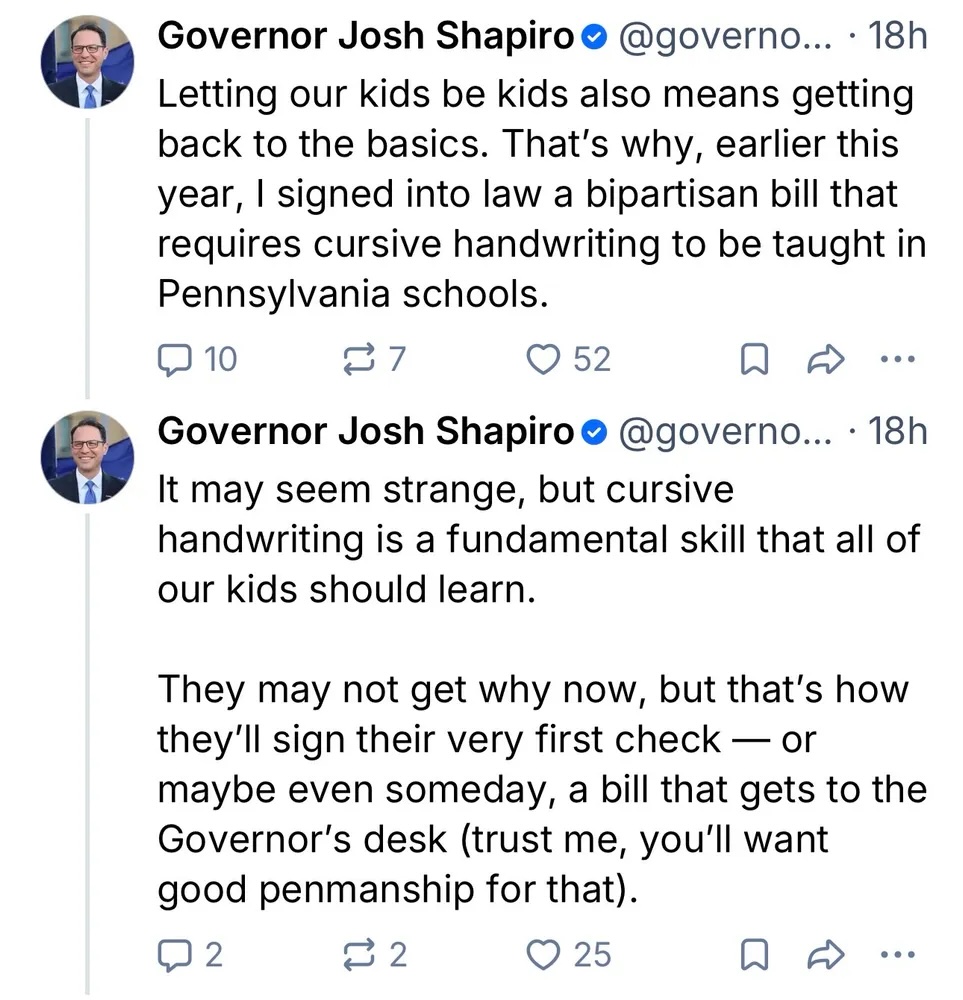Bookmark the second post about penmanship
This screenshot has width=963, height=1000.
coord(754,954)
